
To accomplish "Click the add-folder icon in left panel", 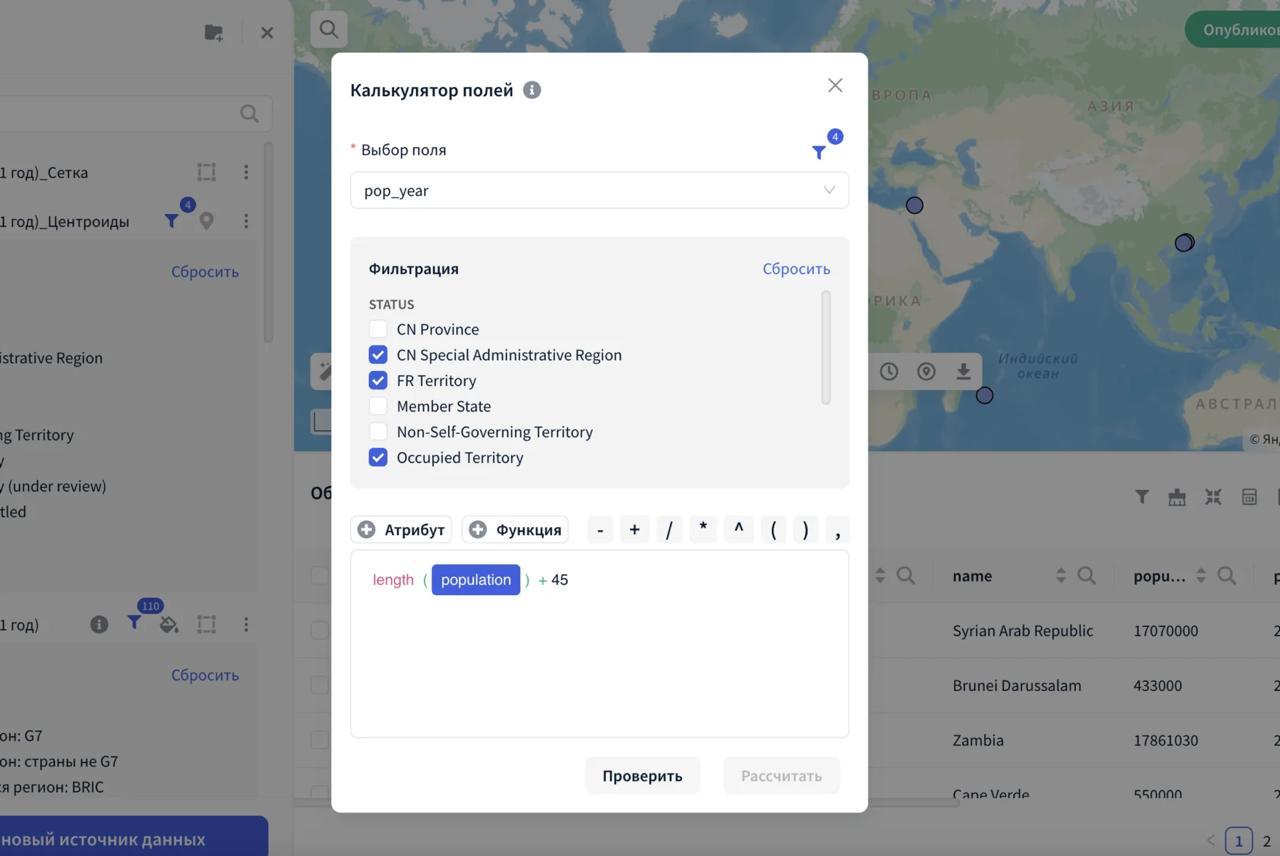I will pyautogui.click(x=214, y=32).
